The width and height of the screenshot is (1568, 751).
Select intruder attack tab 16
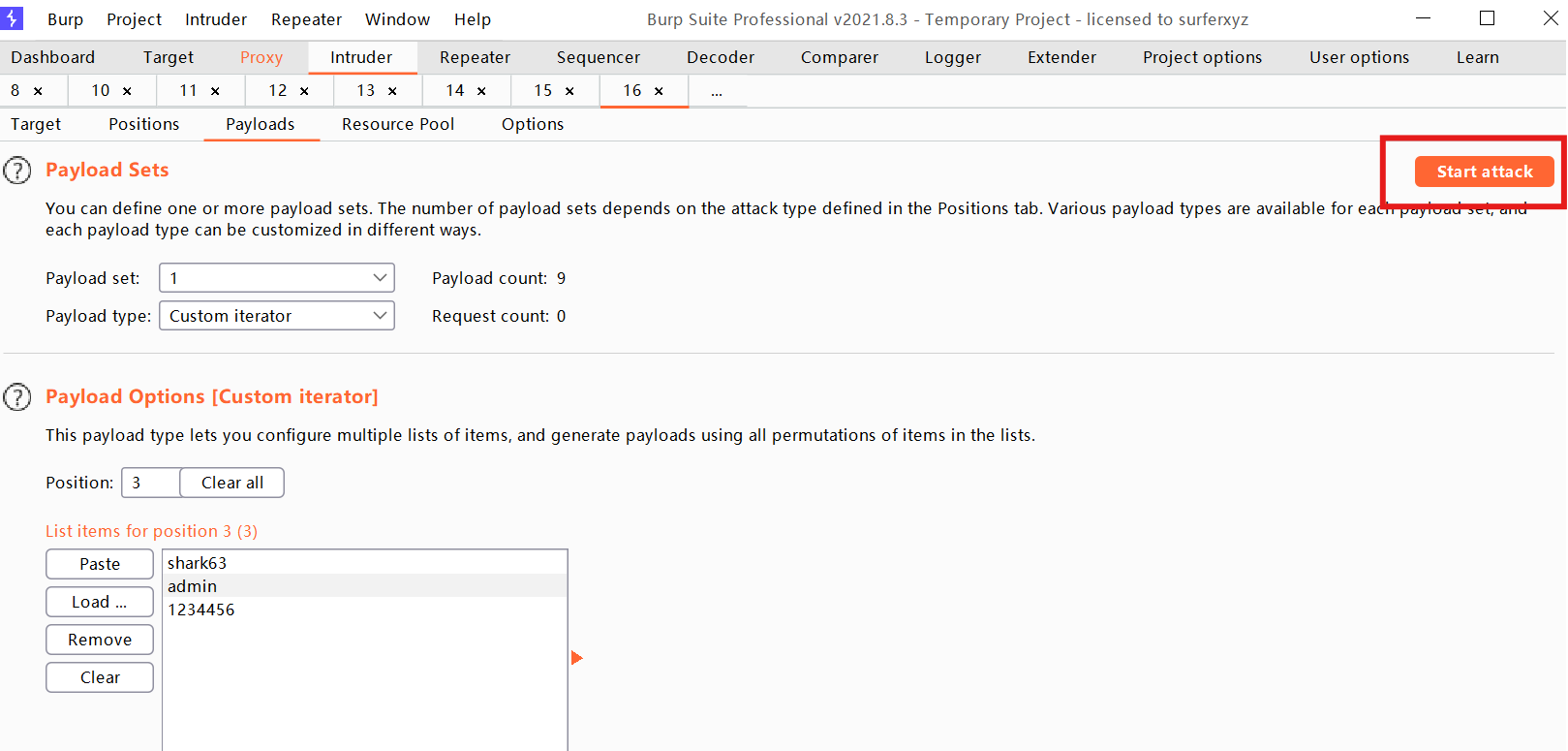tap(632, 90)
